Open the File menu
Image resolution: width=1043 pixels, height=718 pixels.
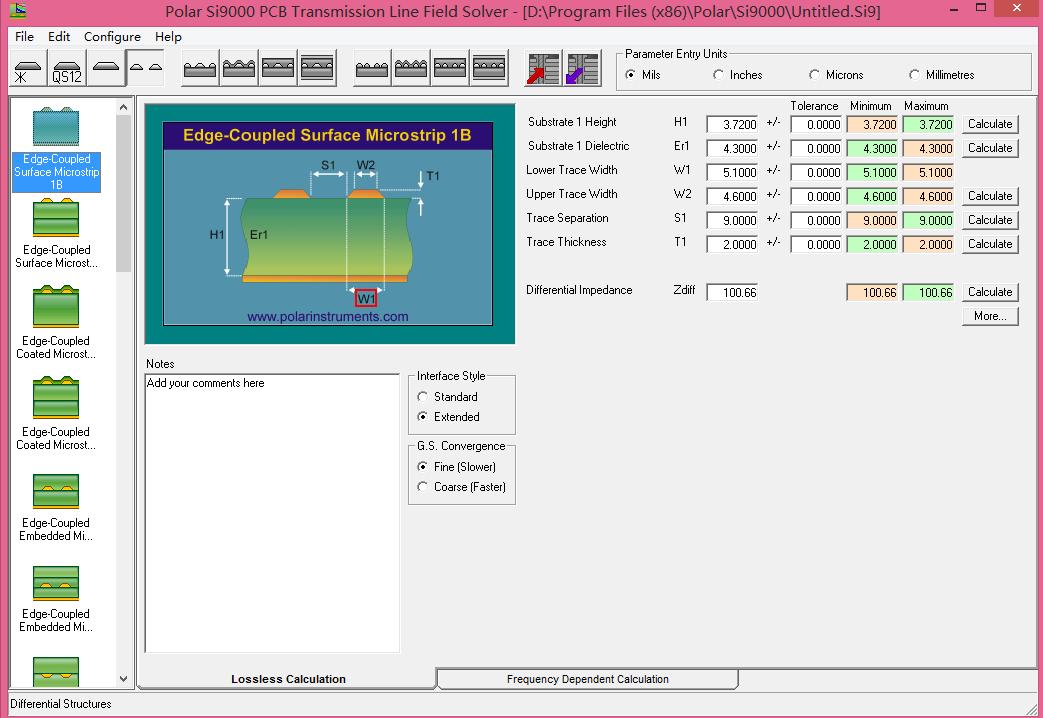25,37
